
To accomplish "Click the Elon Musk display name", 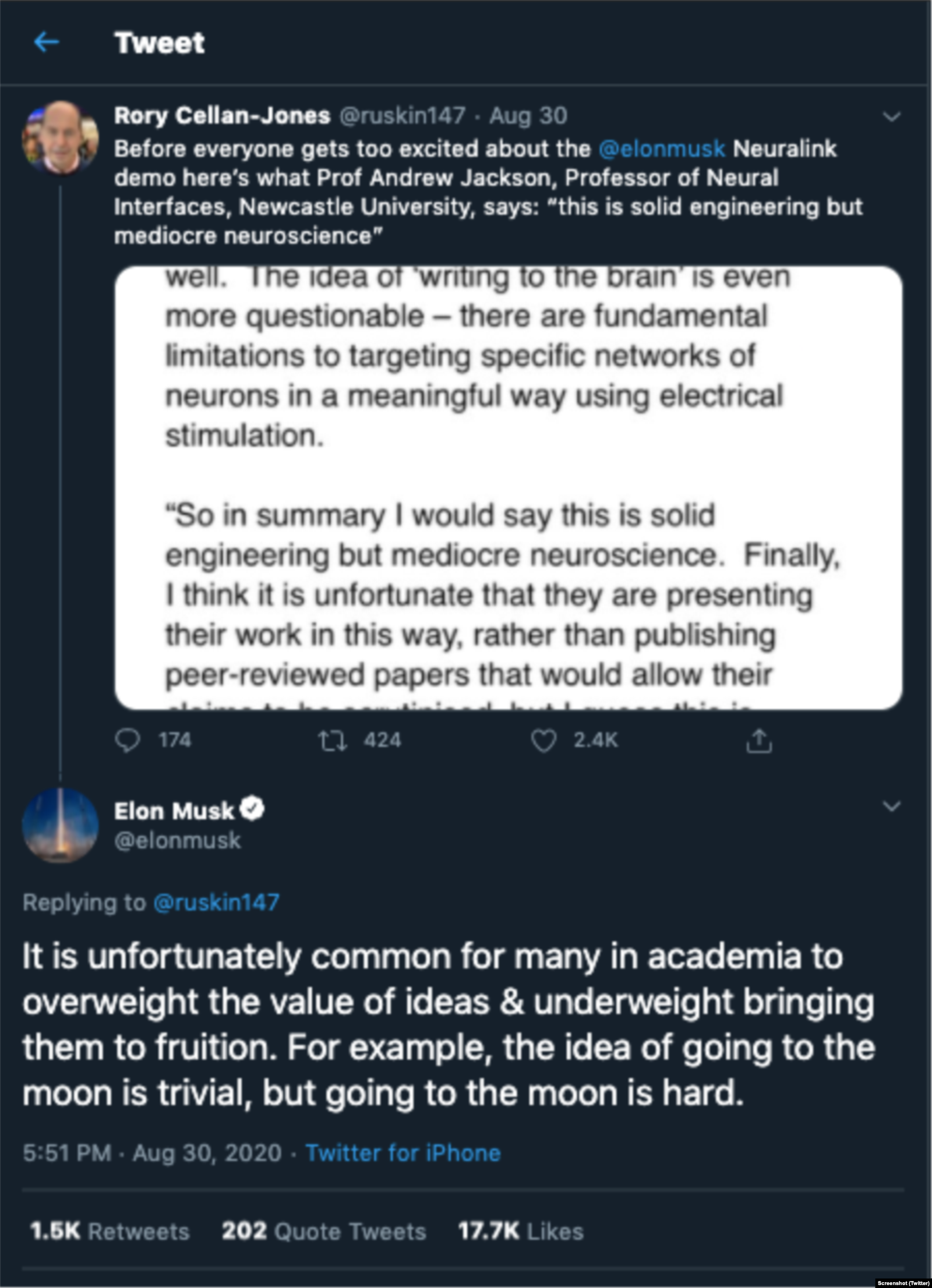I will [174, 811].
